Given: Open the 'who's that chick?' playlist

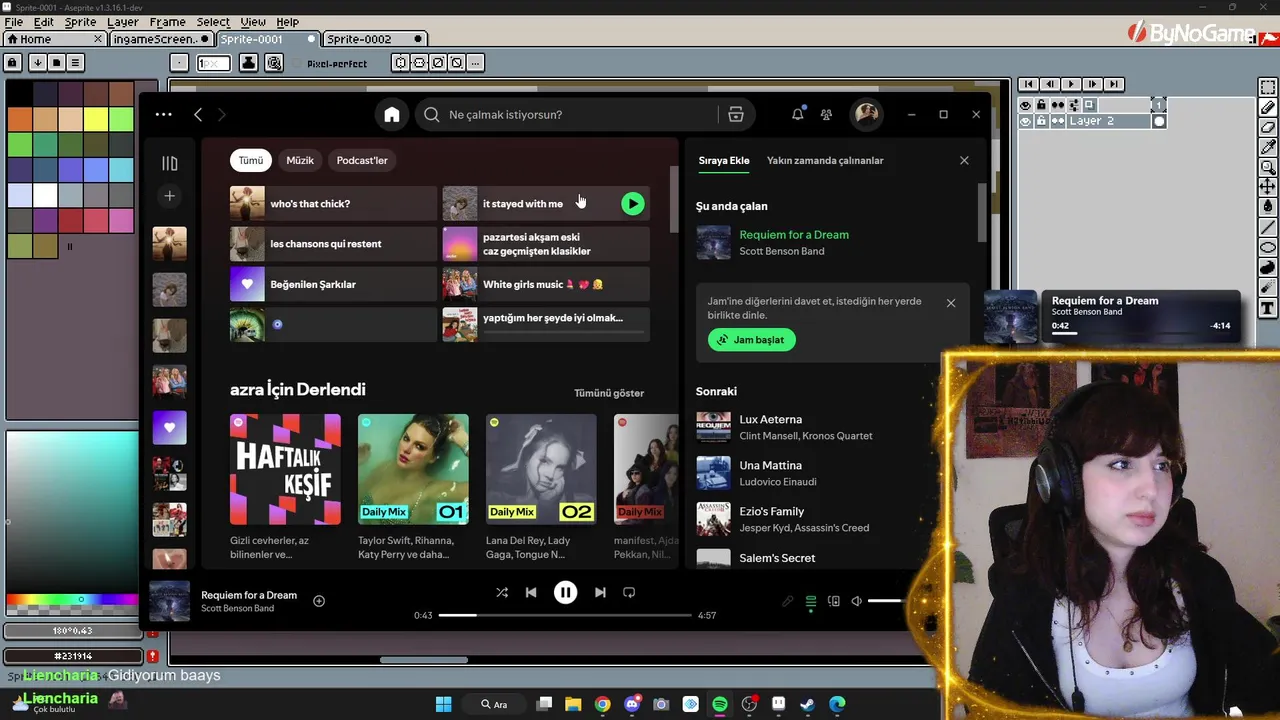Looking at the screenshot, I should tap(333, 204).
